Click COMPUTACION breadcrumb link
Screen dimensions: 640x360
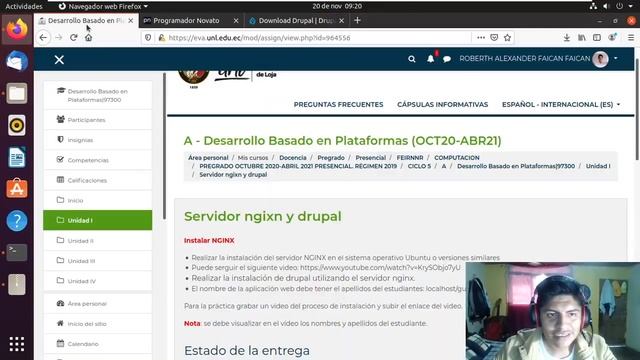tap(457, 158)
